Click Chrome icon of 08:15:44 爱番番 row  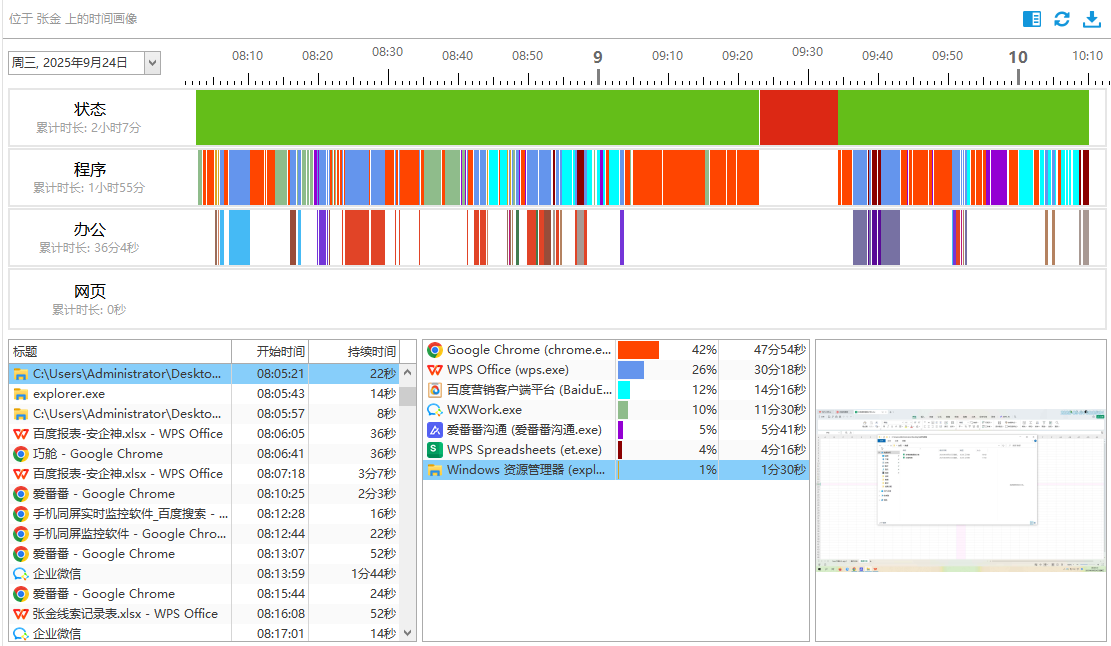(x=21, y=594)
